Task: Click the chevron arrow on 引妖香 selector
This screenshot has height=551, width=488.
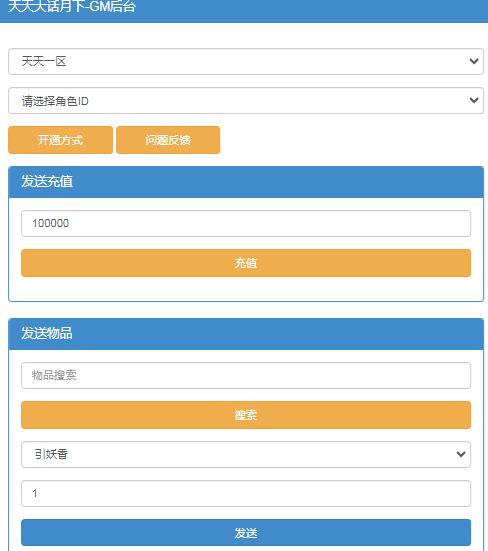Action: (x=461, y=454)
